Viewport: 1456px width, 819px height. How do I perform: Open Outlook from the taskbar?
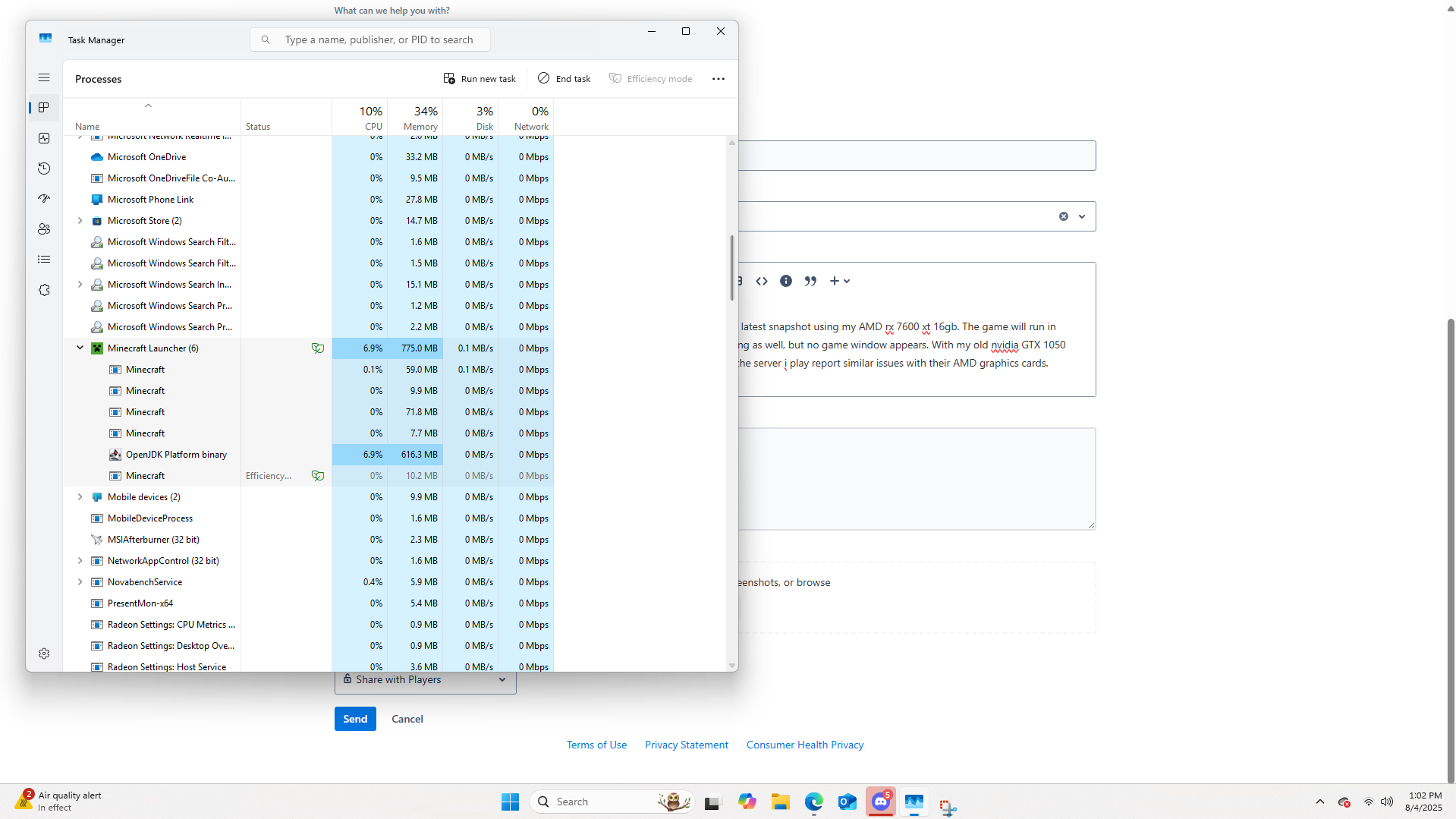click(847, 802)
